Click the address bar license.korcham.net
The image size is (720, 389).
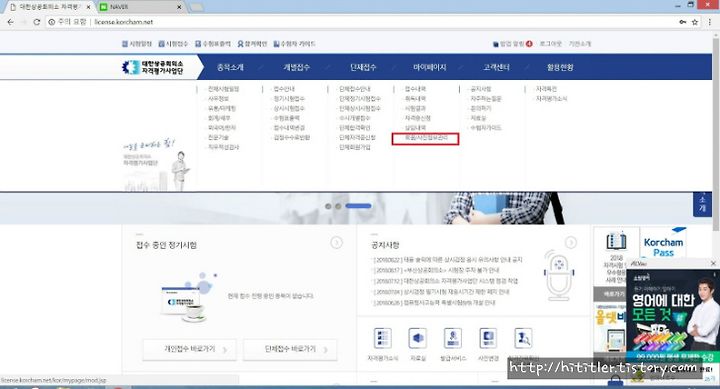pos(124,22)
